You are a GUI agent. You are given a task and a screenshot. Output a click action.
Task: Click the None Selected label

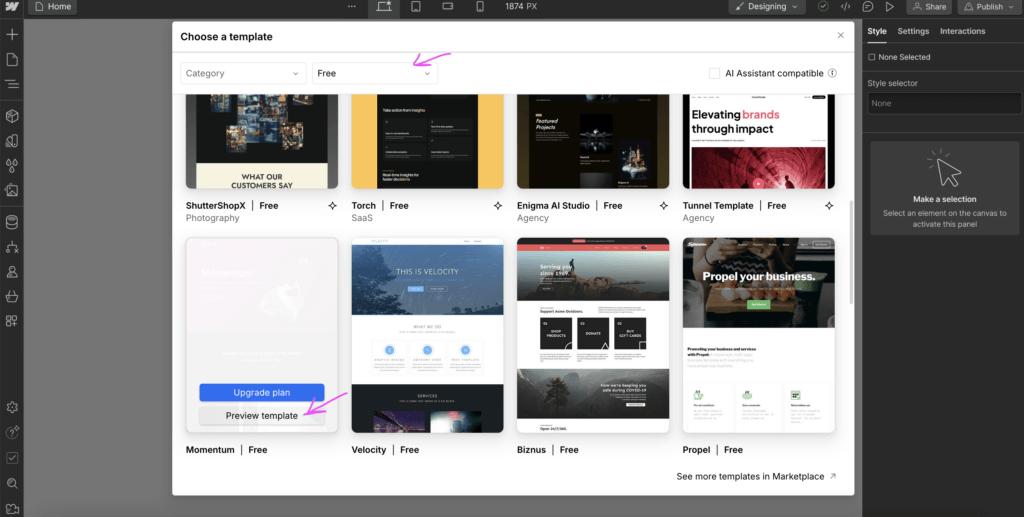pos(904,57)
